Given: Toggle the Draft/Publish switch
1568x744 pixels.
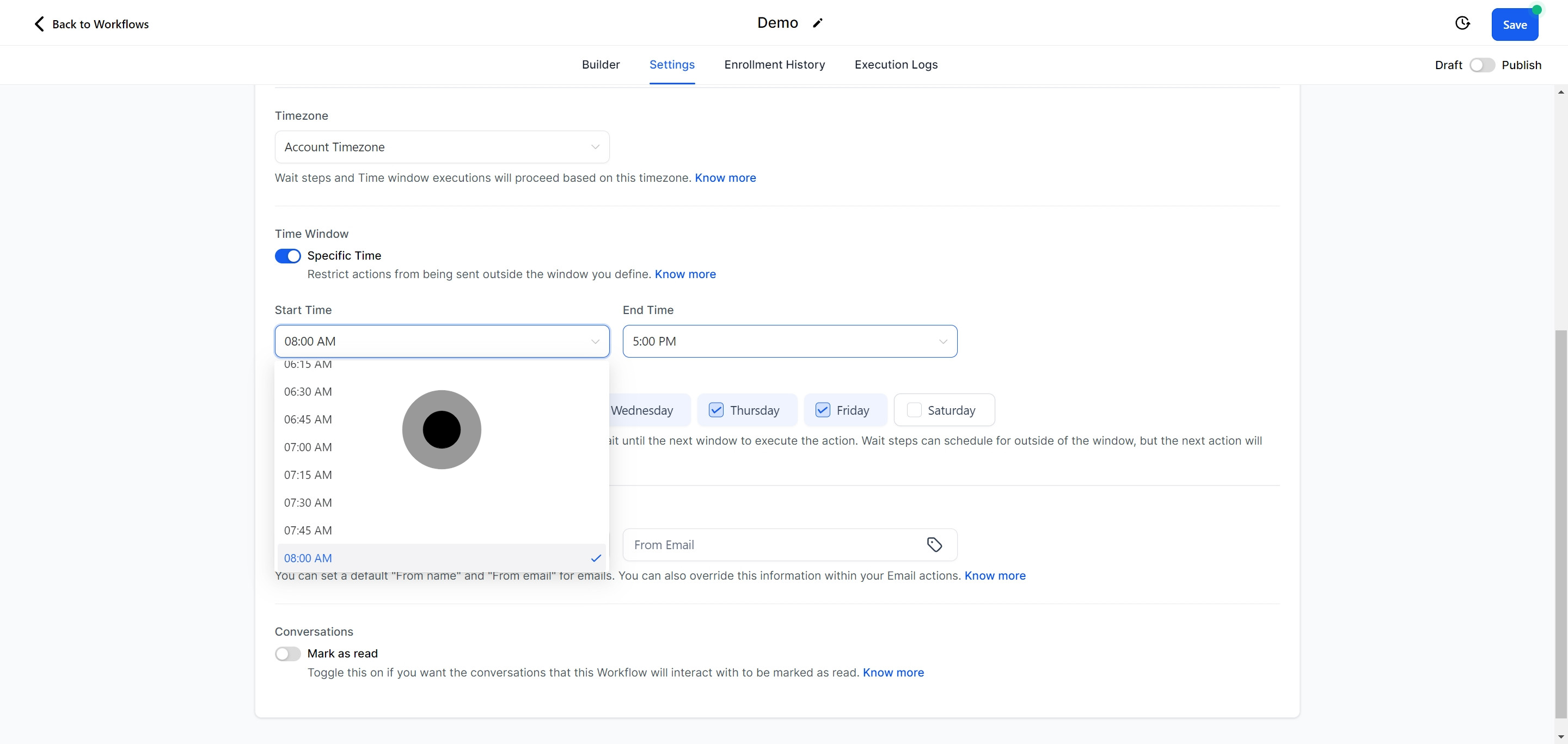Looking at the screenshot, I should click(1481, 65).
